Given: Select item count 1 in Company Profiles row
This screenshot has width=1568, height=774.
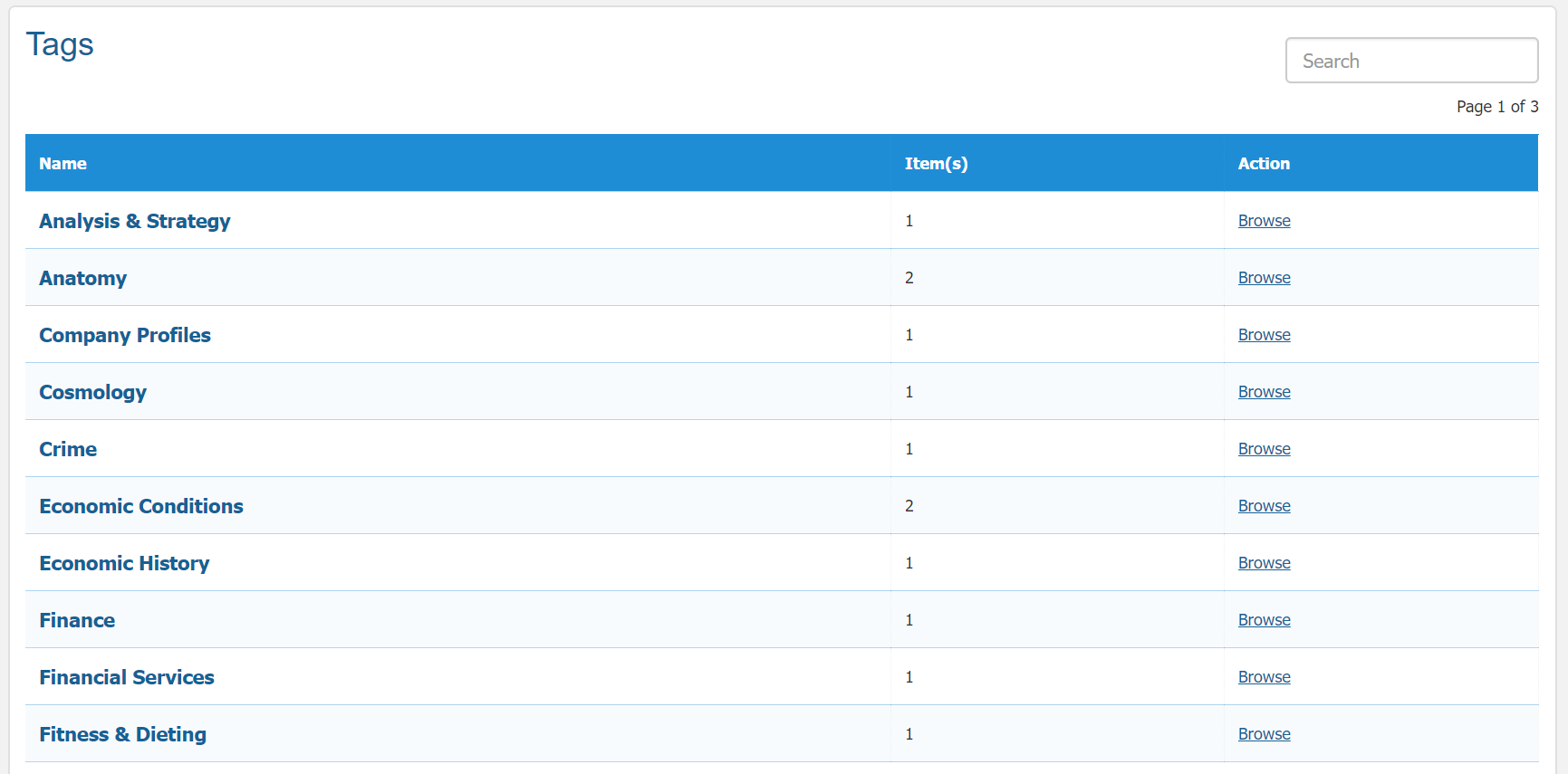Looking at the screenshot, I should (x=909, y=335).
